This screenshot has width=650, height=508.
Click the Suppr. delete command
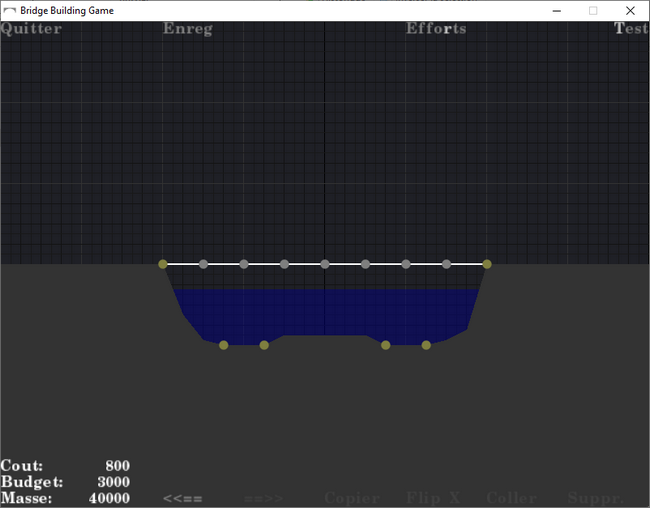[x=595, y=498]
